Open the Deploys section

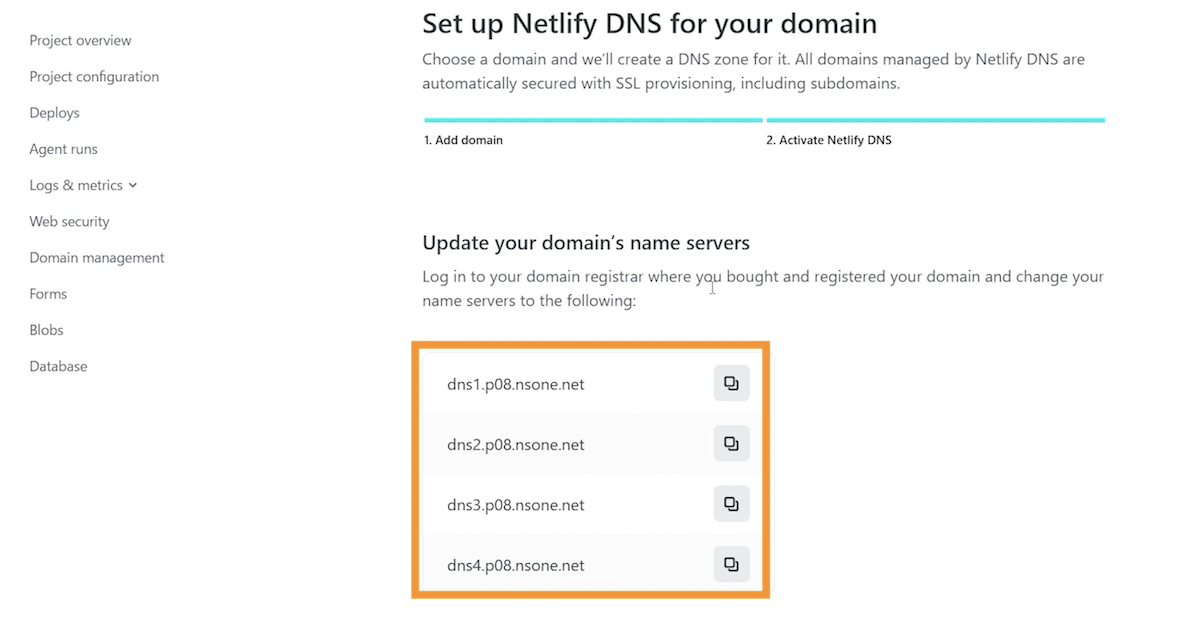54,113
